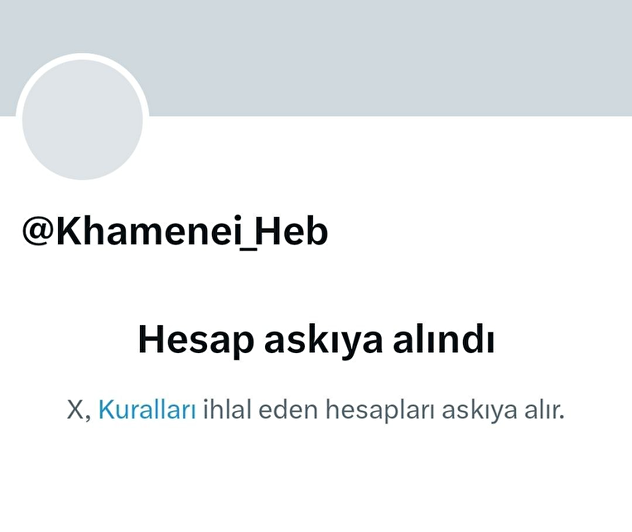This screenshot has width=632, height=532.
Task: Click the blank profile avatar circle
Action: pos(83,120)
